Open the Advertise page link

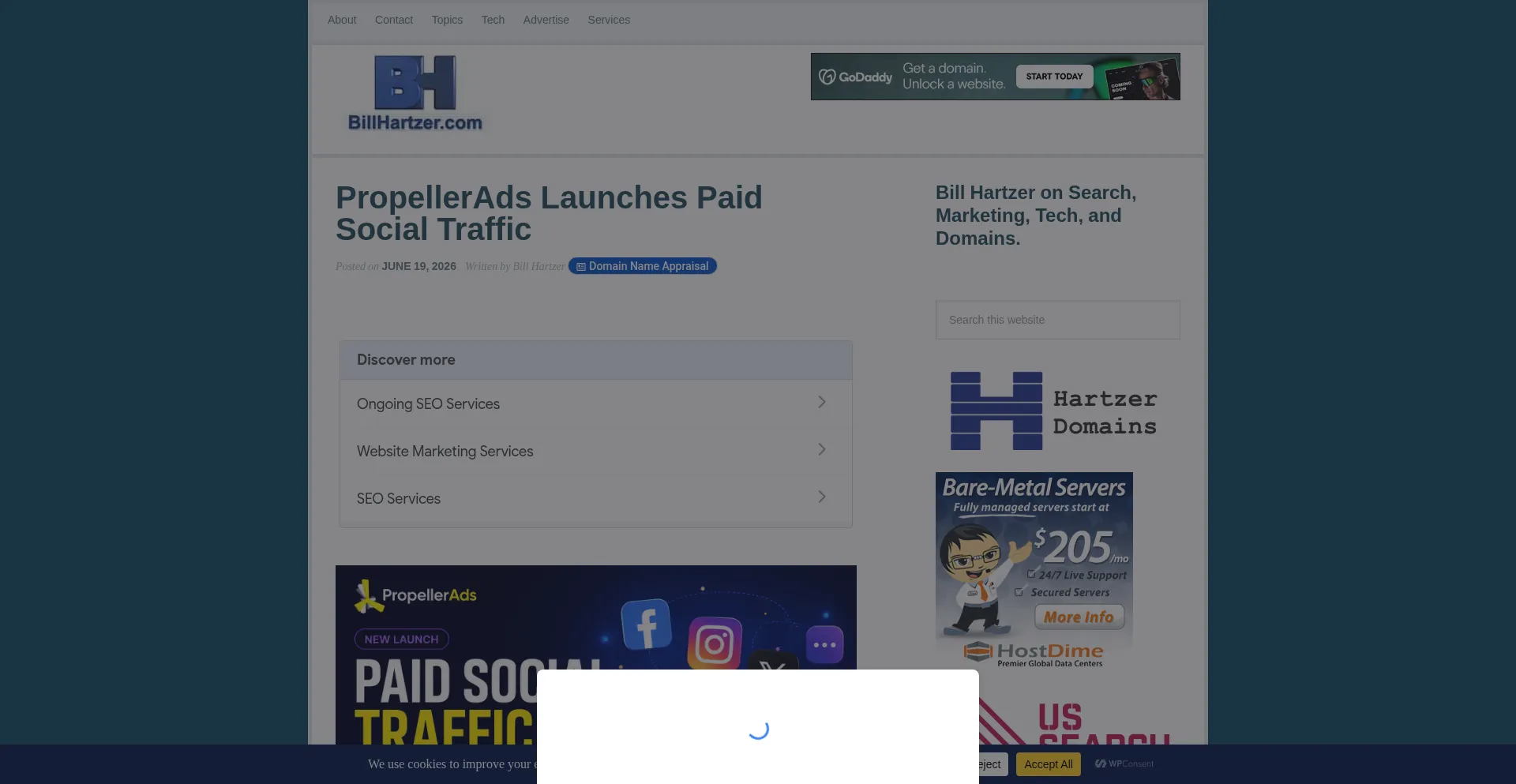pyautogui.click(x=546, y=20)
